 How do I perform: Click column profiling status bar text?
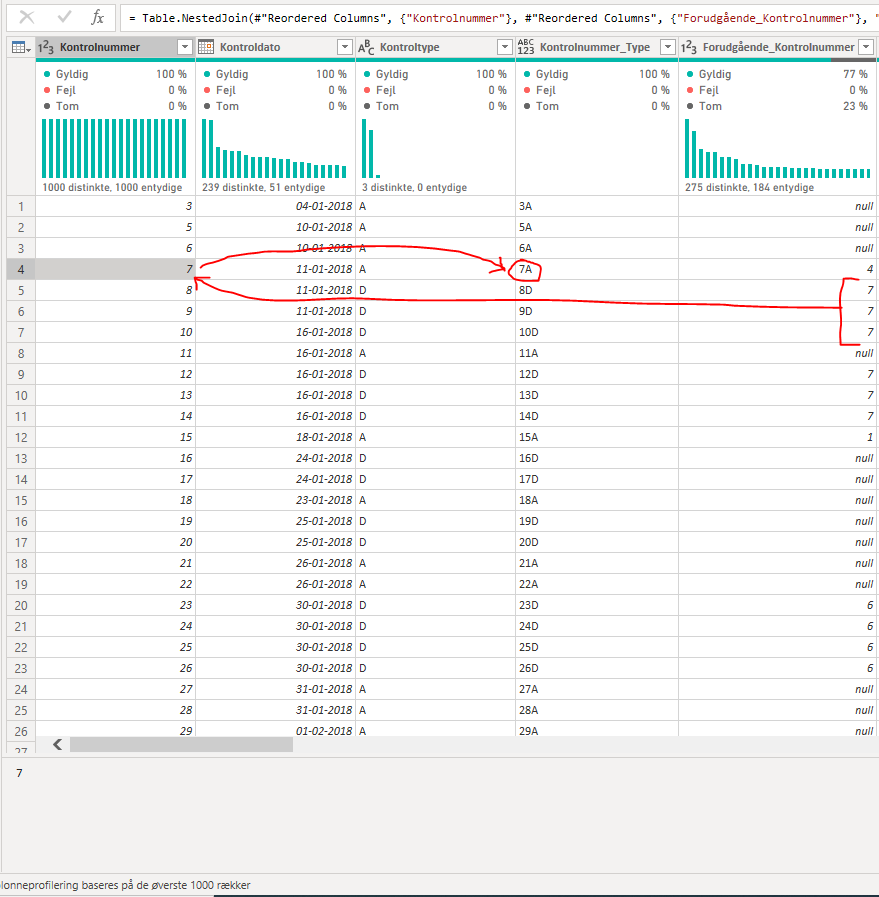coord(125,885)
